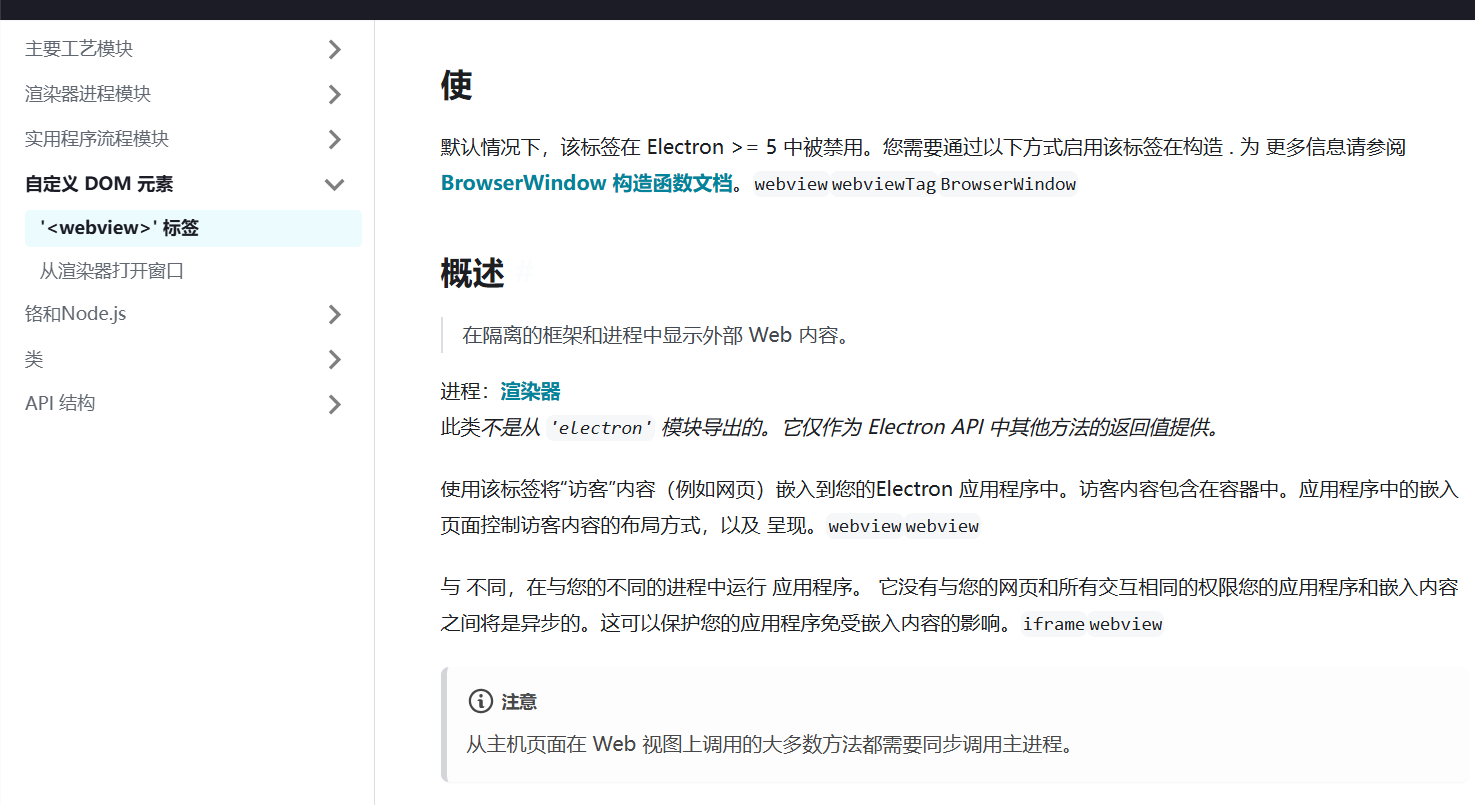Click the chevron next to 主要工艺模块

(x=335, y=48)
